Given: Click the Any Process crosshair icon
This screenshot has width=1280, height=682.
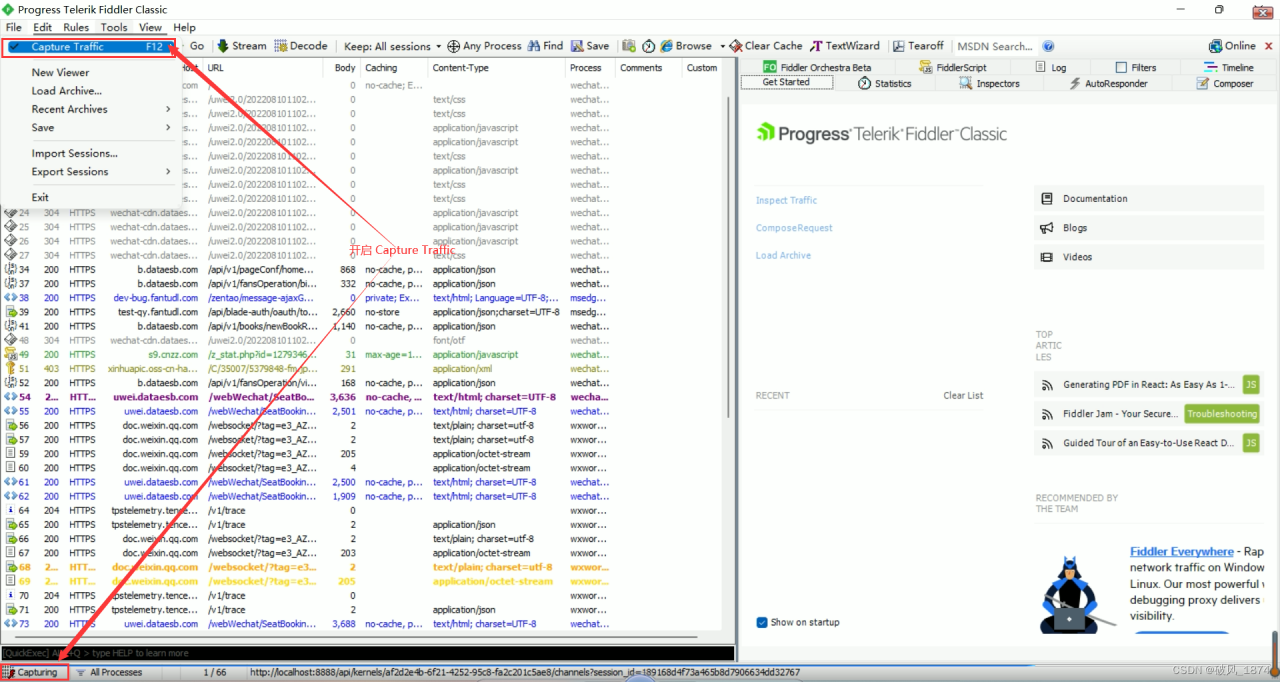Looking at the screenshot, I should [x=453, y=46].
